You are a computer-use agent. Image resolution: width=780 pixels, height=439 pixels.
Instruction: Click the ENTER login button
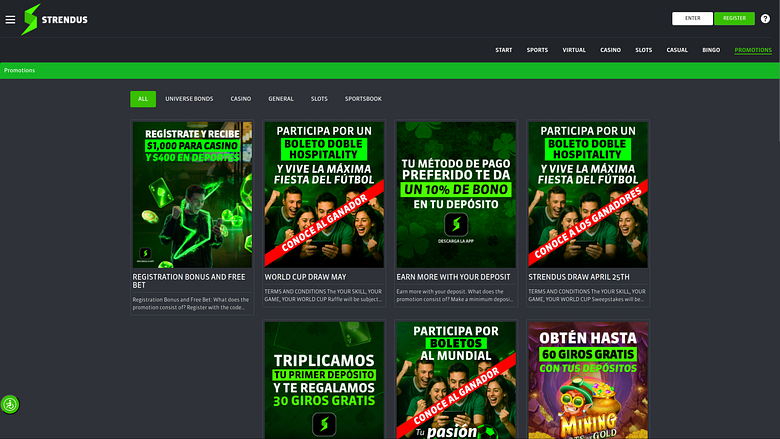tap(692, 18)
